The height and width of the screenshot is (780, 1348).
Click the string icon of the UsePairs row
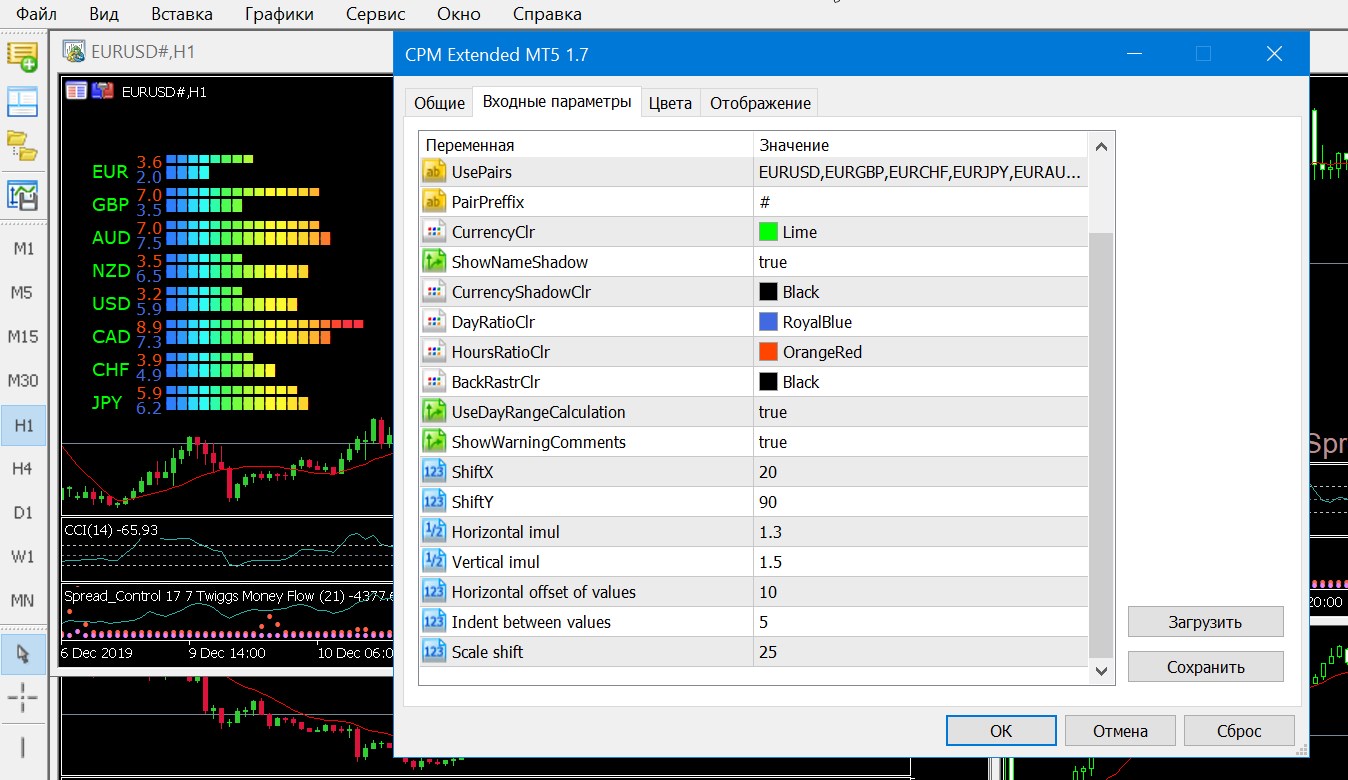tap(434, 172)
